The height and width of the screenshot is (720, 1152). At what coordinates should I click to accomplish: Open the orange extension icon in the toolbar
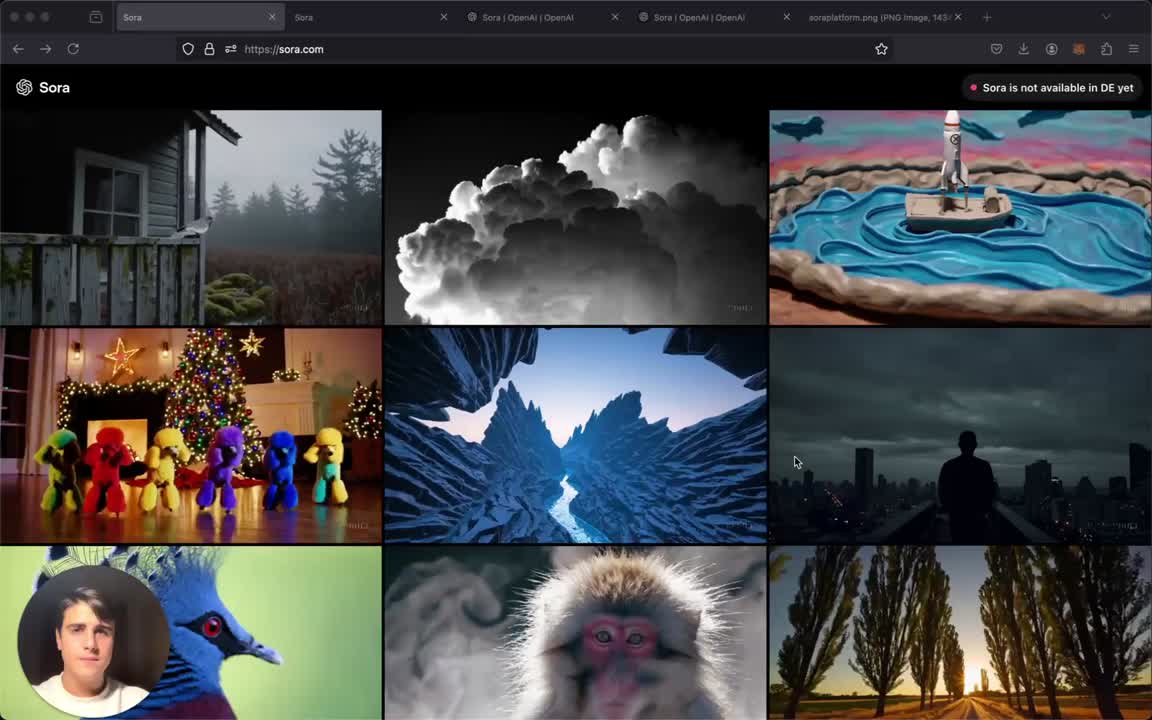pyautogui.click(x=1079, y=49)
